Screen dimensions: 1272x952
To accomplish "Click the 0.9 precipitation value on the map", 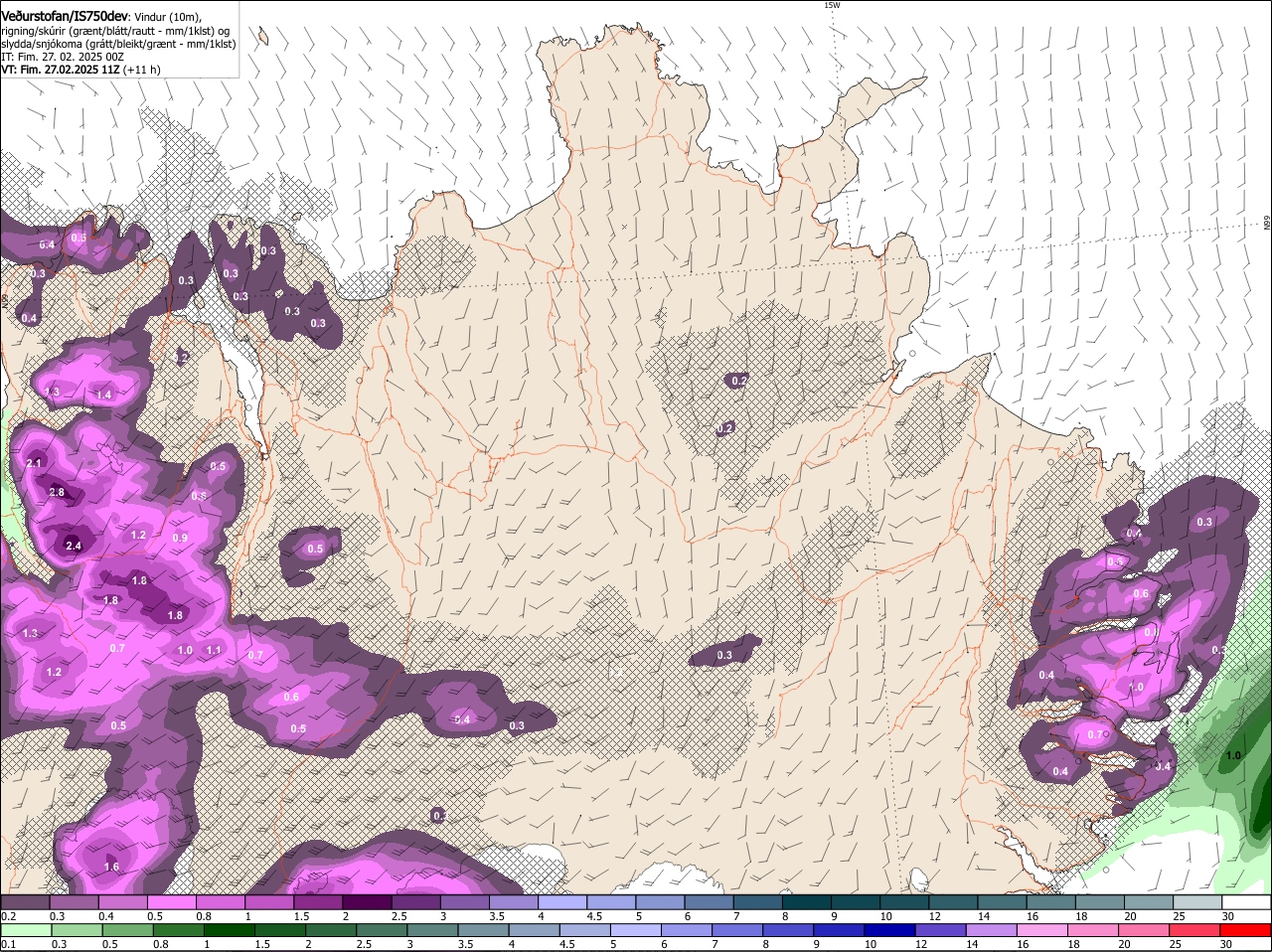I will (180, 538).
